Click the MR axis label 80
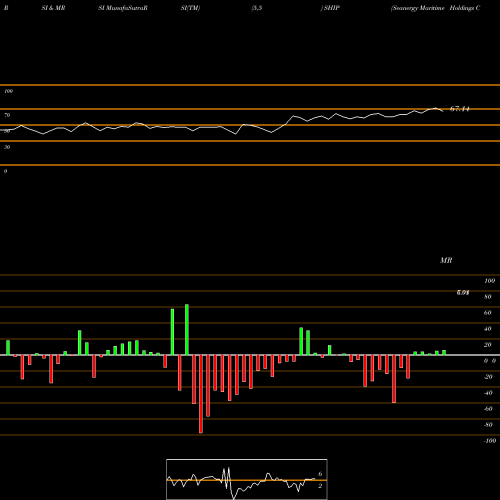500x500 pixels. point(488,297)
